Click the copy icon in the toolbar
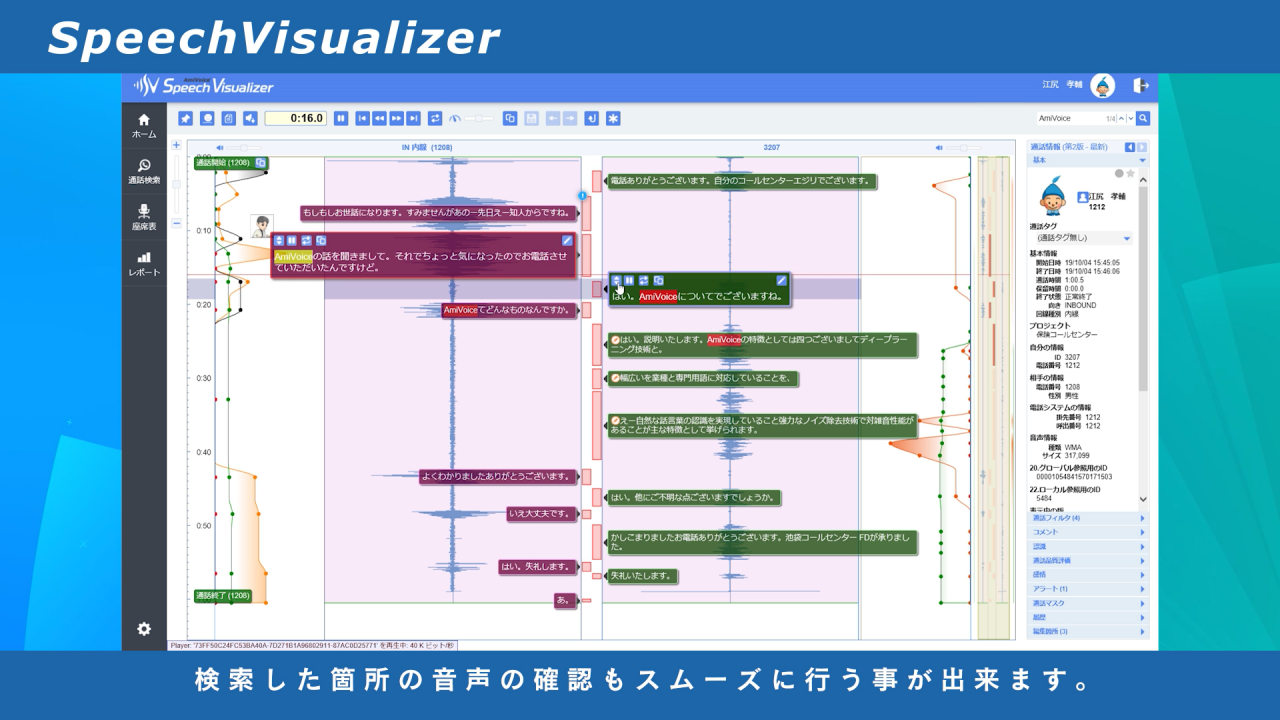Viewport: 1280px width, 720px height. (510, 118)
